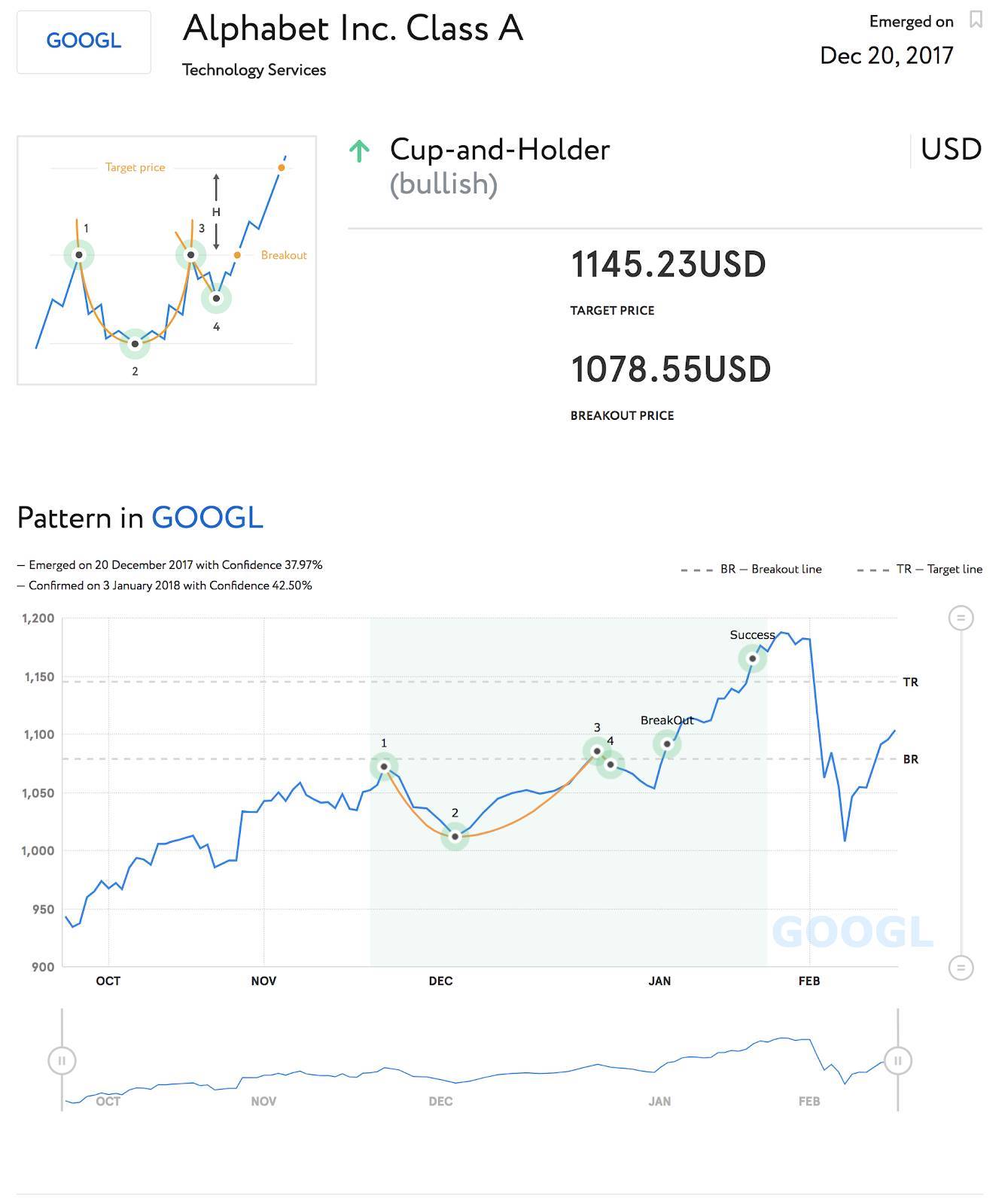Click the BR label on chart edge
Image resolution: width=1008 pixels, height=1204 pixels.
(910, 760)
